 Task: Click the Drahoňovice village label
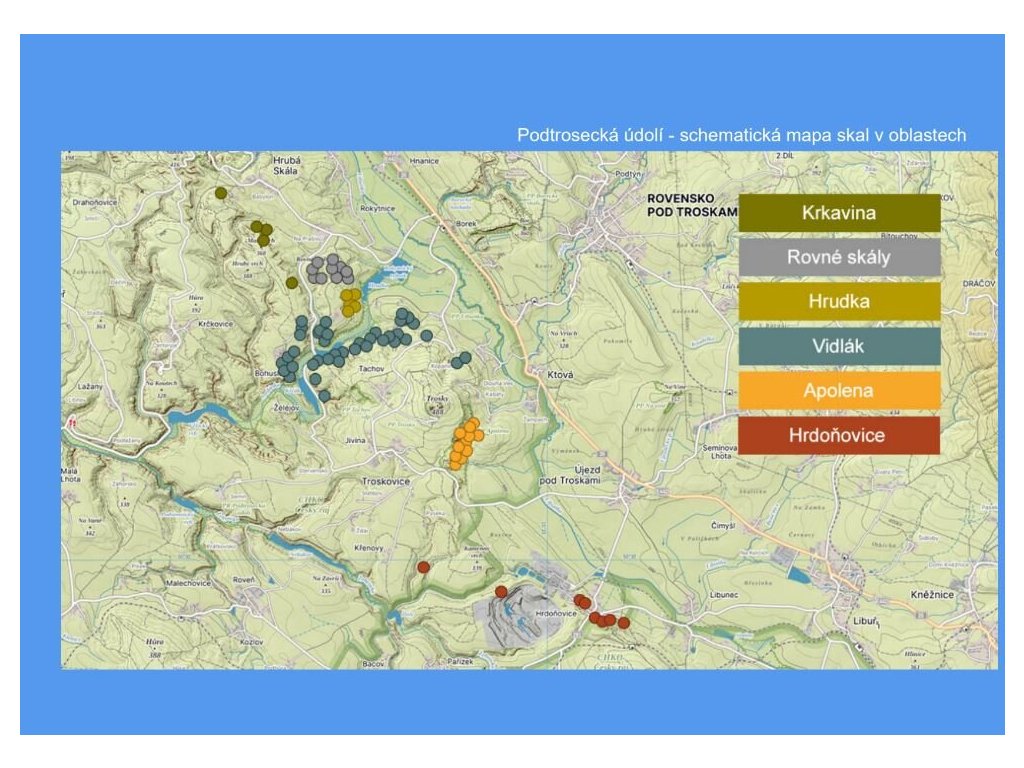[x=95, y=202]
